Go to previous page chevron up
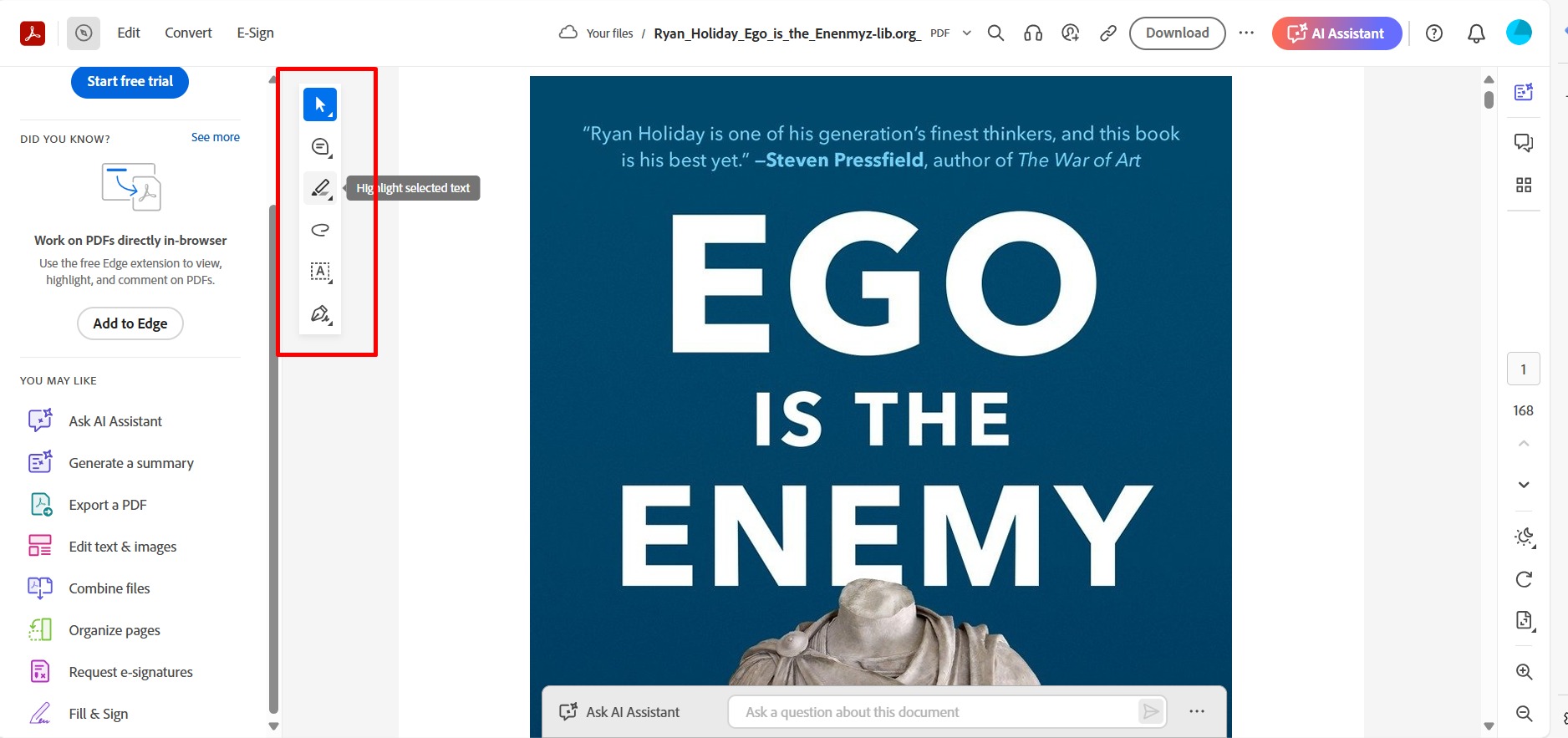1568x738 pixels. pos(1524,443)
